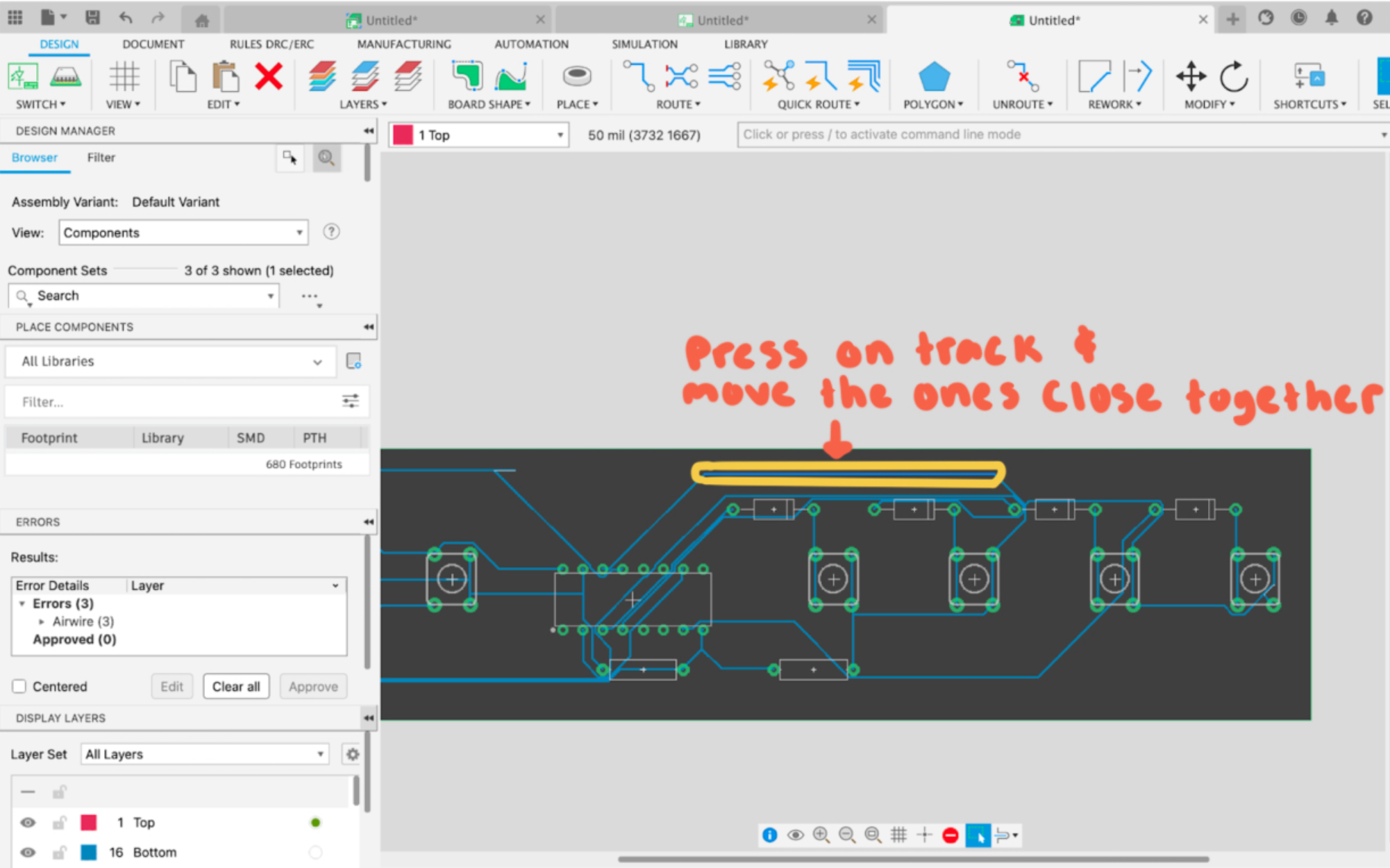
Task: Click the paste clipboard icon
Action: pyautogui.click(x=226, y=76)
